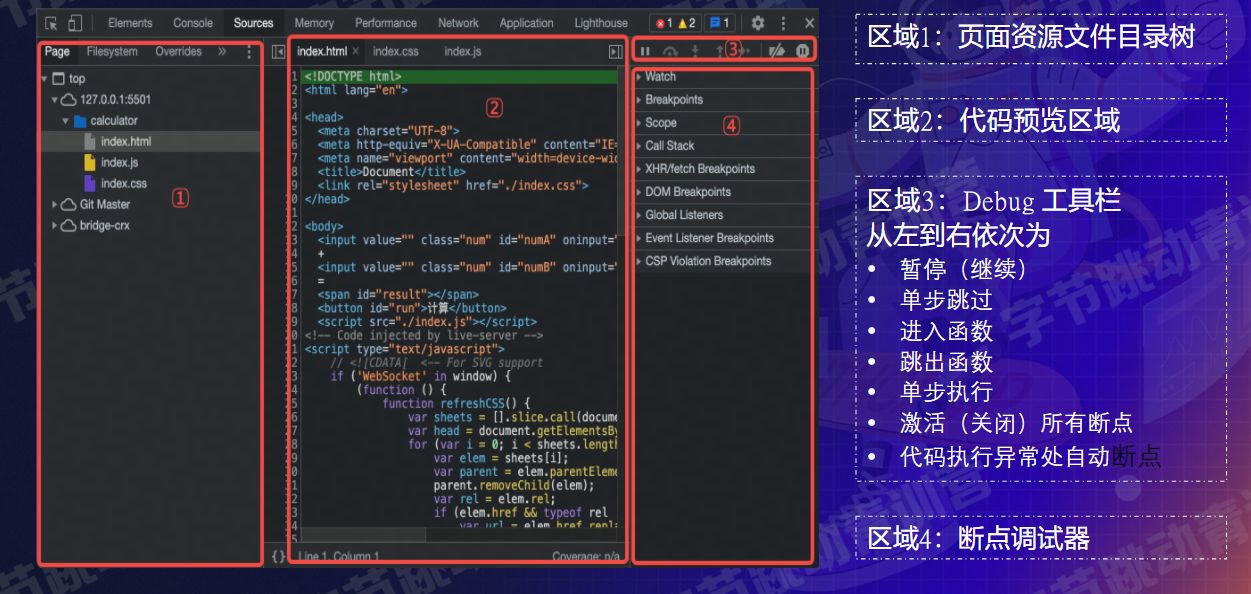The image size is (1251, 594).
Task: Toggle deactivate all breakpoints
Action: (x=775, y=51)
